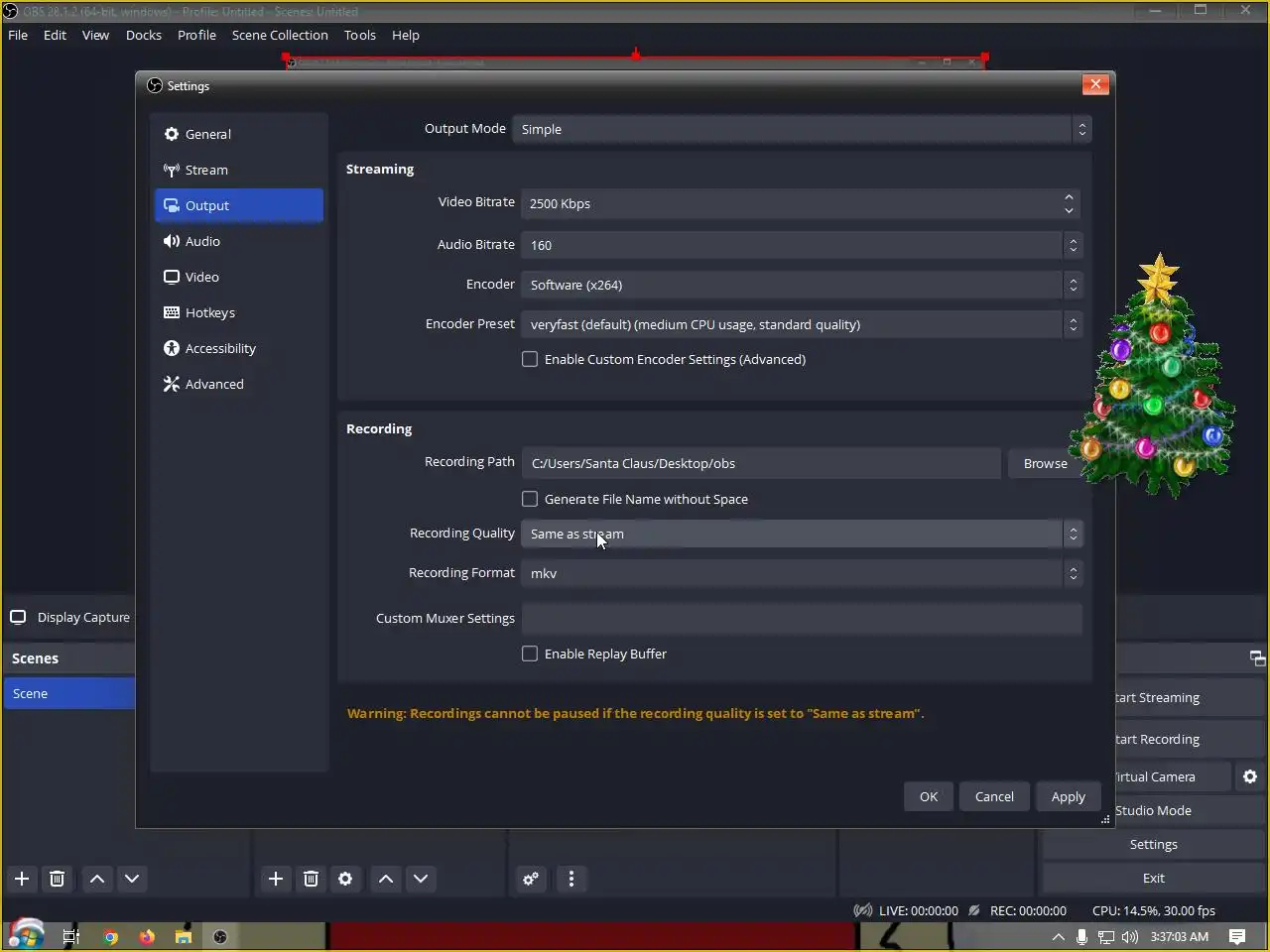Open the Help menu

pyautogui.click(x=406, y=35)
